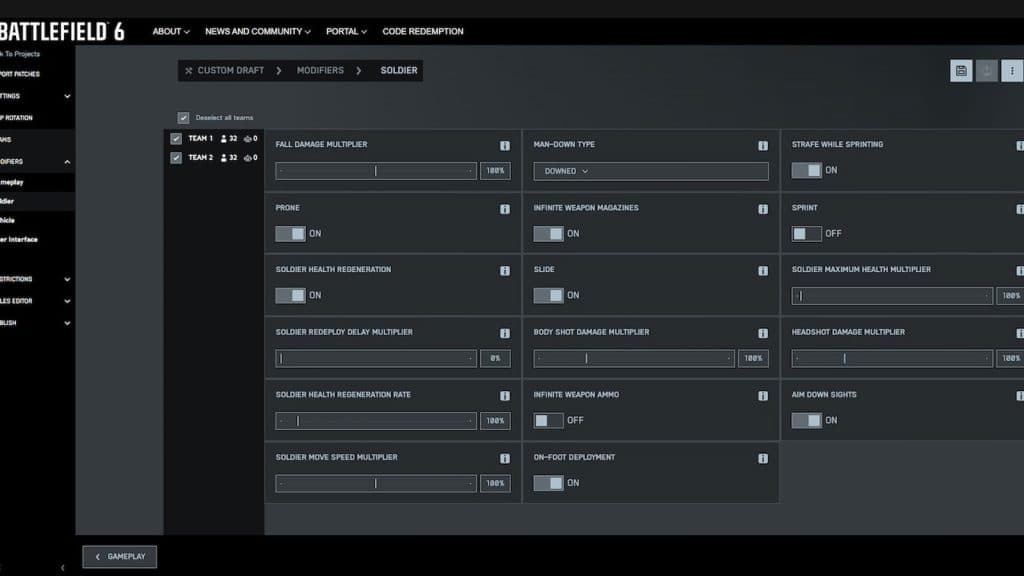This screenshot has height=576, width=1024.
Task: Adjust the Soldier Move Speed Multiplier slider
Action: point(375,483)
